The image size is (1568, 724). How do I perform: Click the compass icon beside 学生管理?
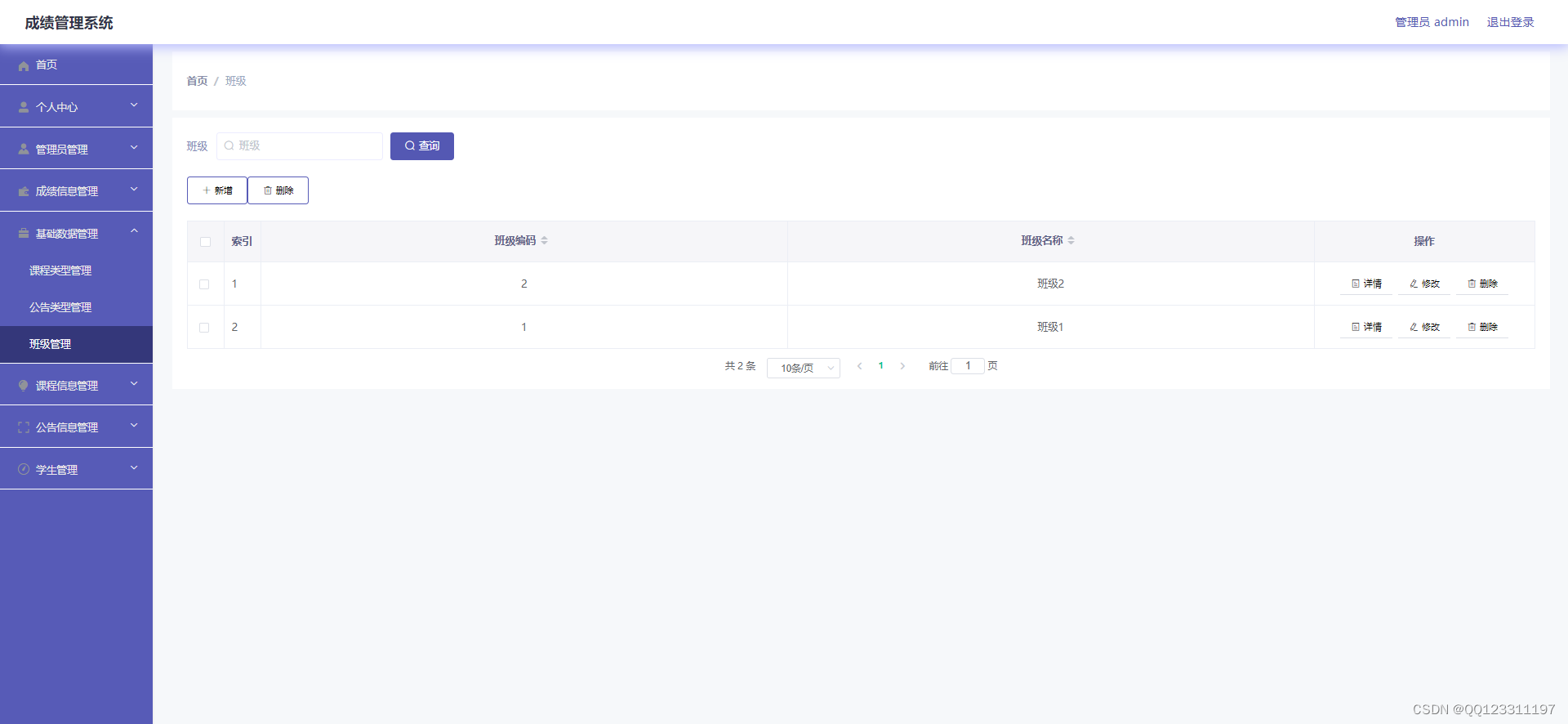point(24,469)
